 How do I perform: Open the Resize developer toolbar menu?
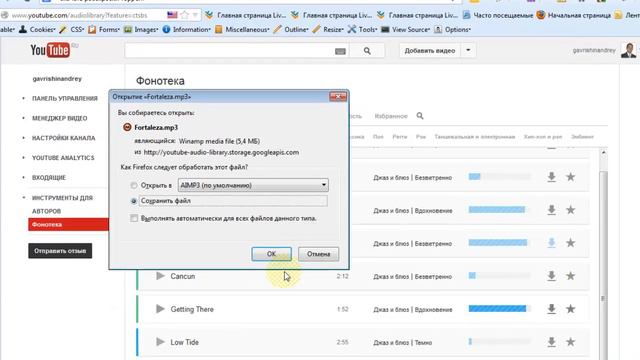click(x=329, y=29)
